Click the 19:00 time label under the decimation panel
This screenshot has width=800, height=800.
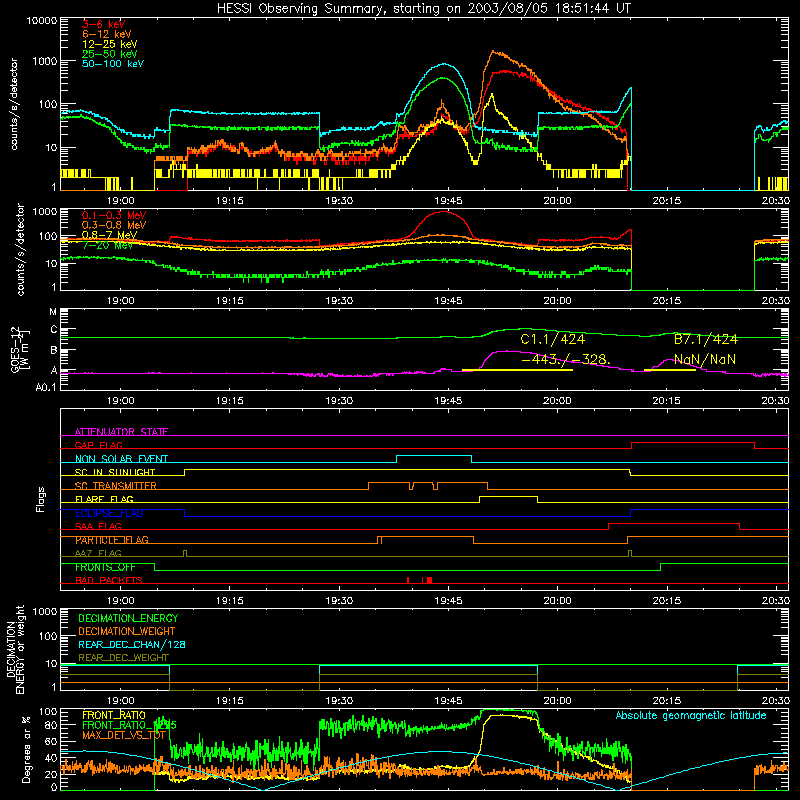coord(120,701)
